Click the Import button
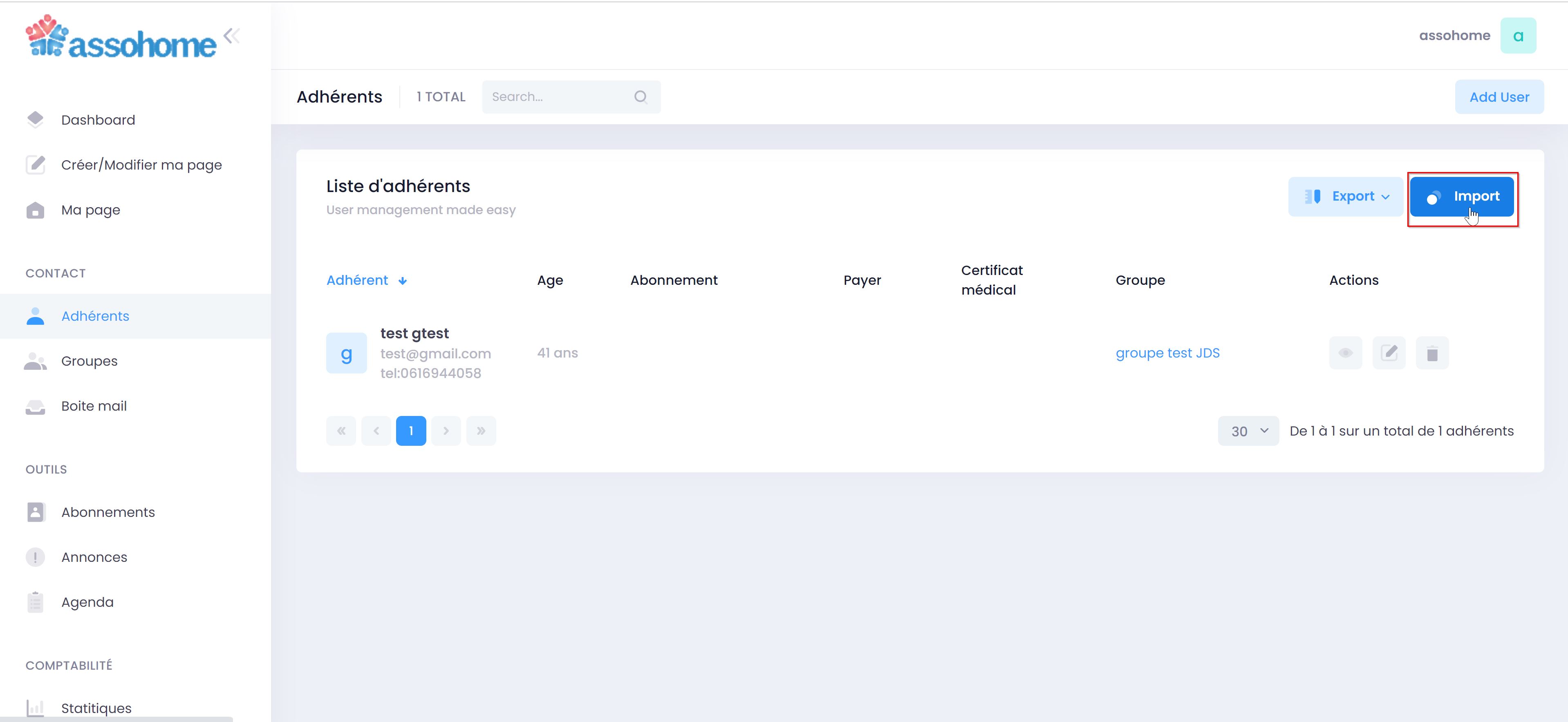This screenshot has width=1568, height=722. (x=1461, y=197)
